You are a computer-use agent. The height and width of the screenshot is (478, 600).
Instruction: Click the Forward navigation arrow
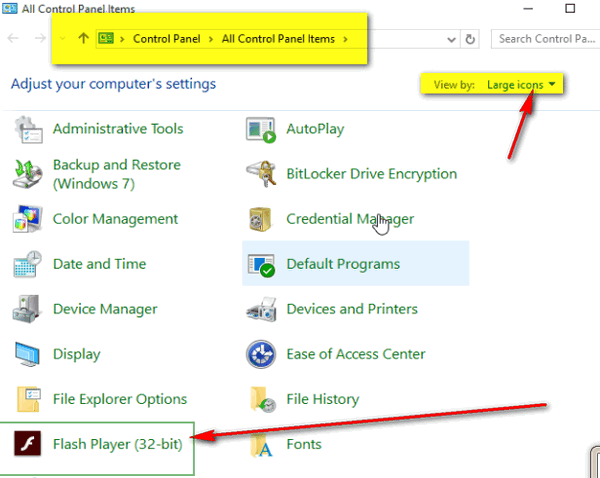pyautogui.click(x=40, y=38)
